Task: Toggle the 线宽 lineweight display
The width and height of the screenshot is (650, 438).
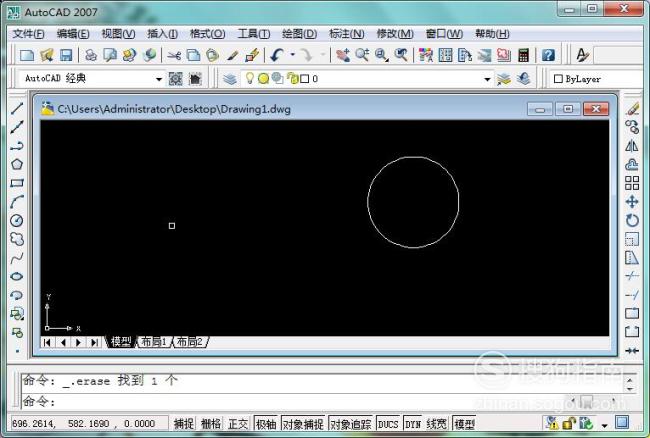Action: [x=437, y=423]
